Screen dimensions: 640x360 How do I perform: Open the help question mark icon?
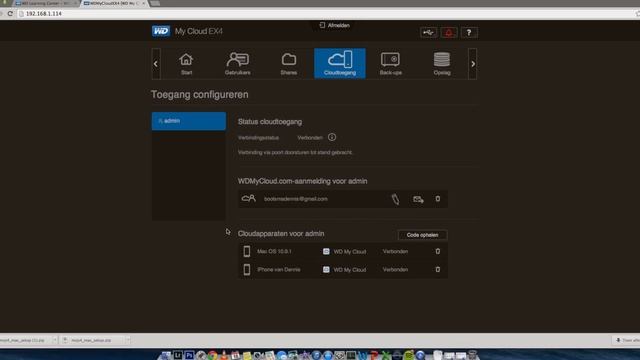(469, 33)
